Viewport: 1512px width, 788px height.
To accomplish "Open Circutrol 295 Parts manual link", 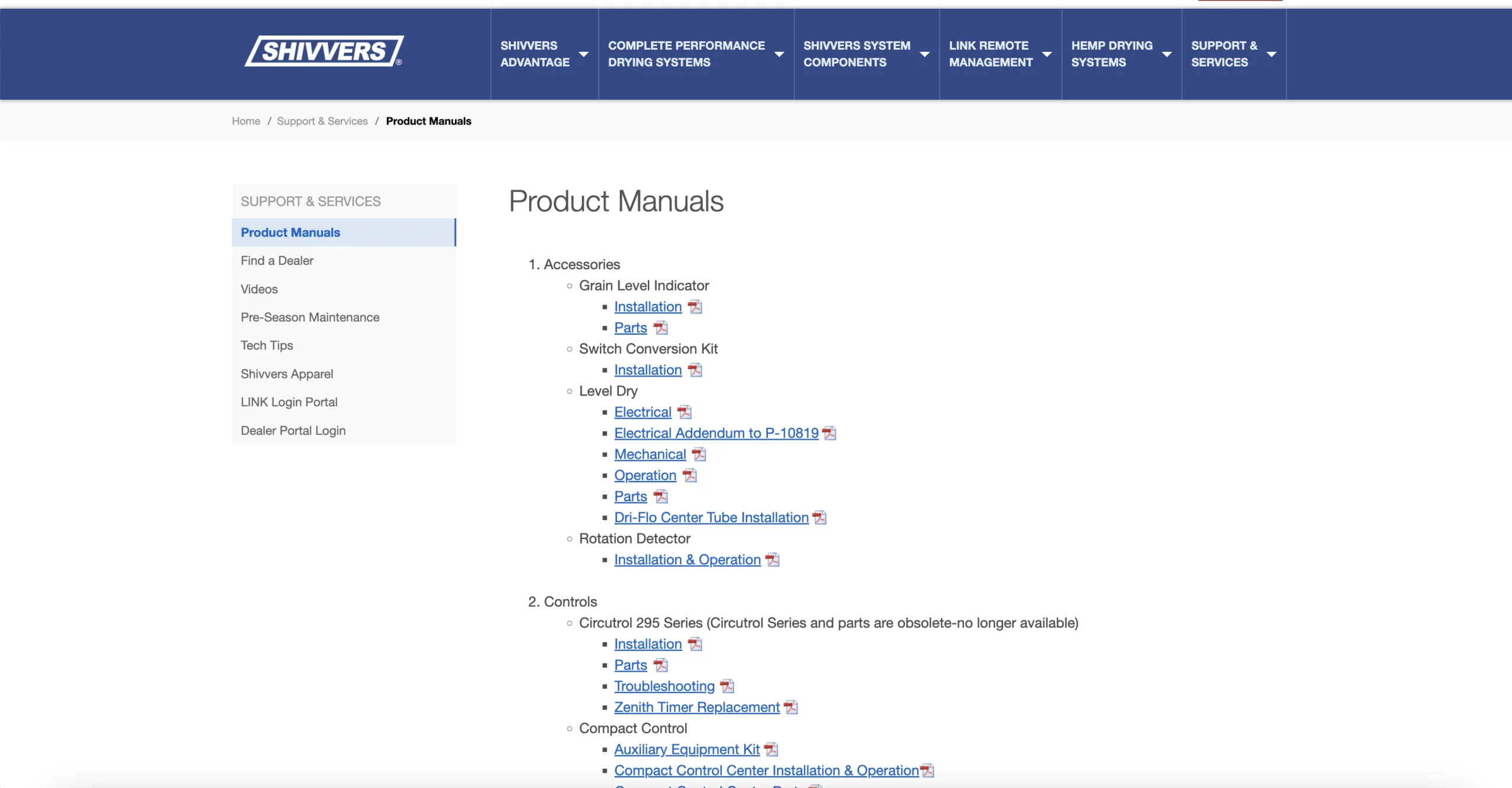I will pyautogui.click(x=631, y=665).
